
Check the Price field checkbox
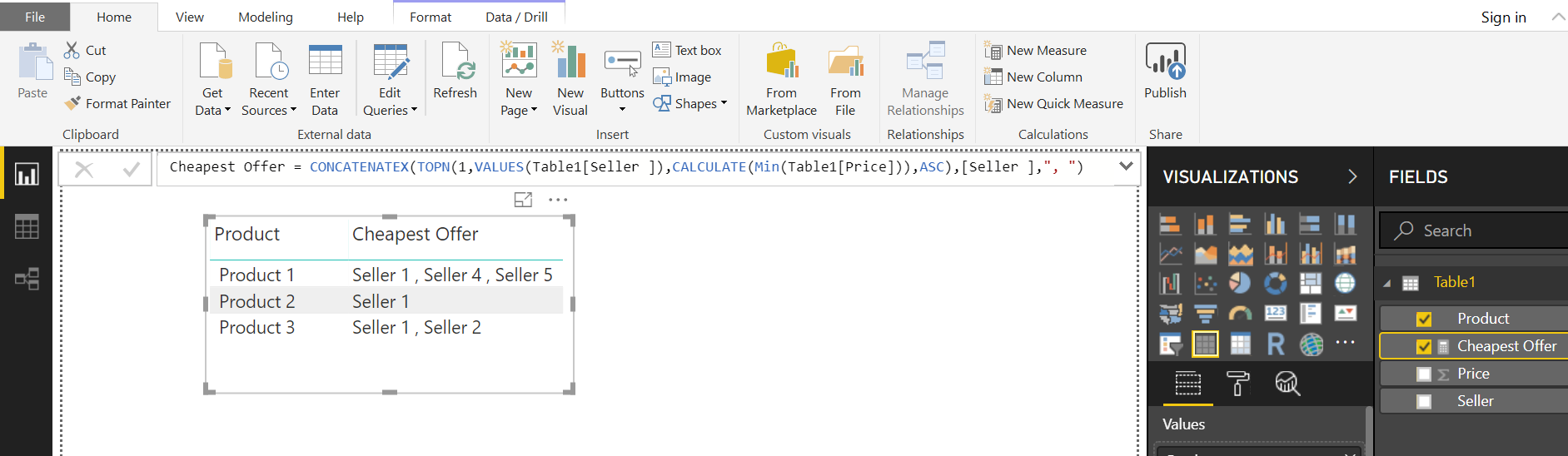(x=1424, y=374)
